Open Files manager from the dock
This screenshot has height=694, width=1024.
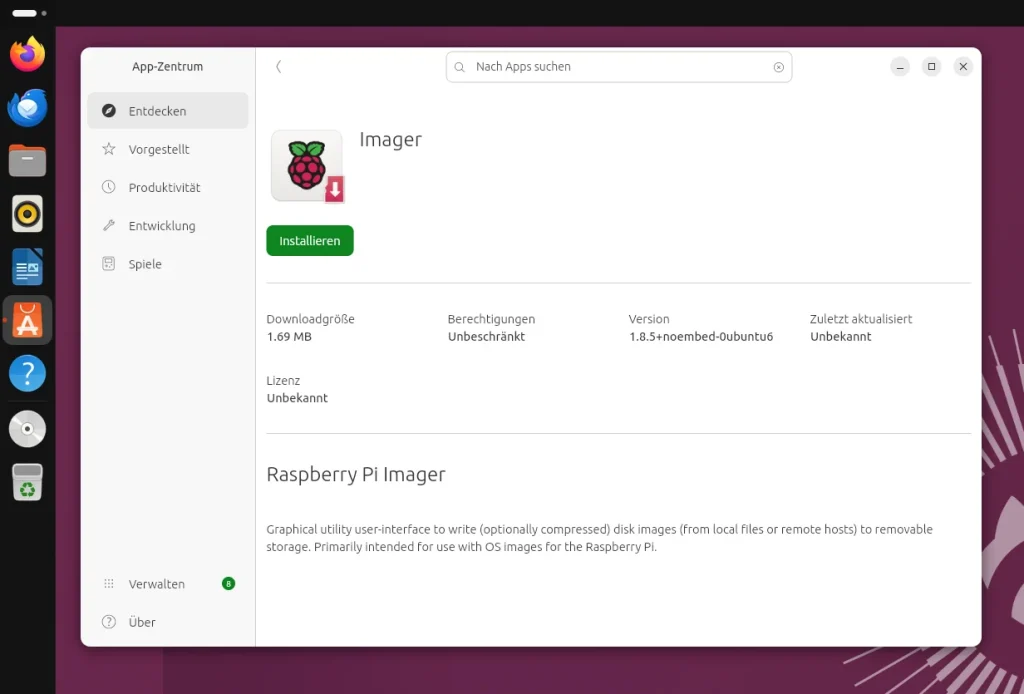pyautogui.click(x=27, y=161)
